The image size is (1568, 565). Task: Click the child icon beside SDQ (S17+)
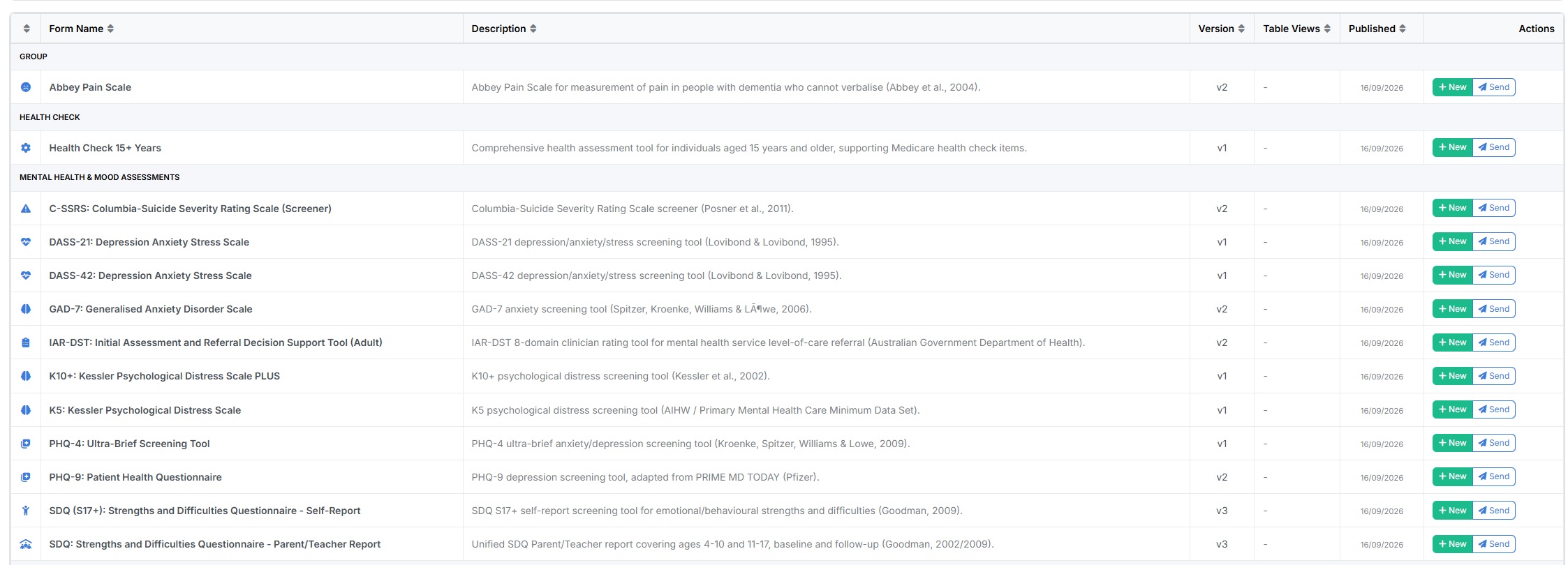[26, 511]
